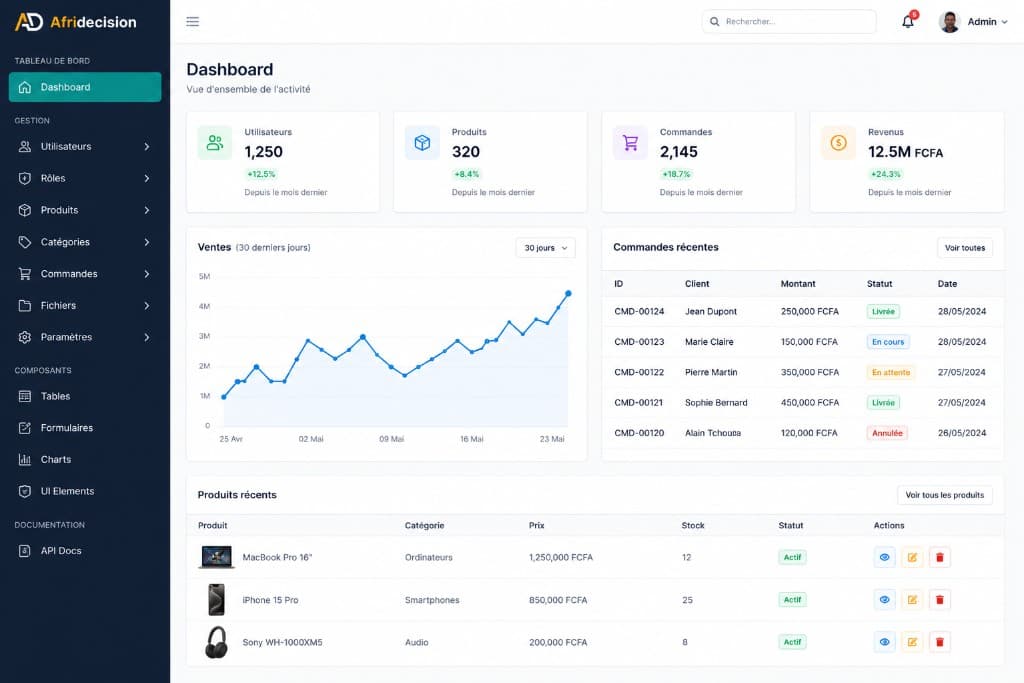Click the UI Elements shield icon
The width and height of the screenshot is (1024, 683).
[25, 491]
